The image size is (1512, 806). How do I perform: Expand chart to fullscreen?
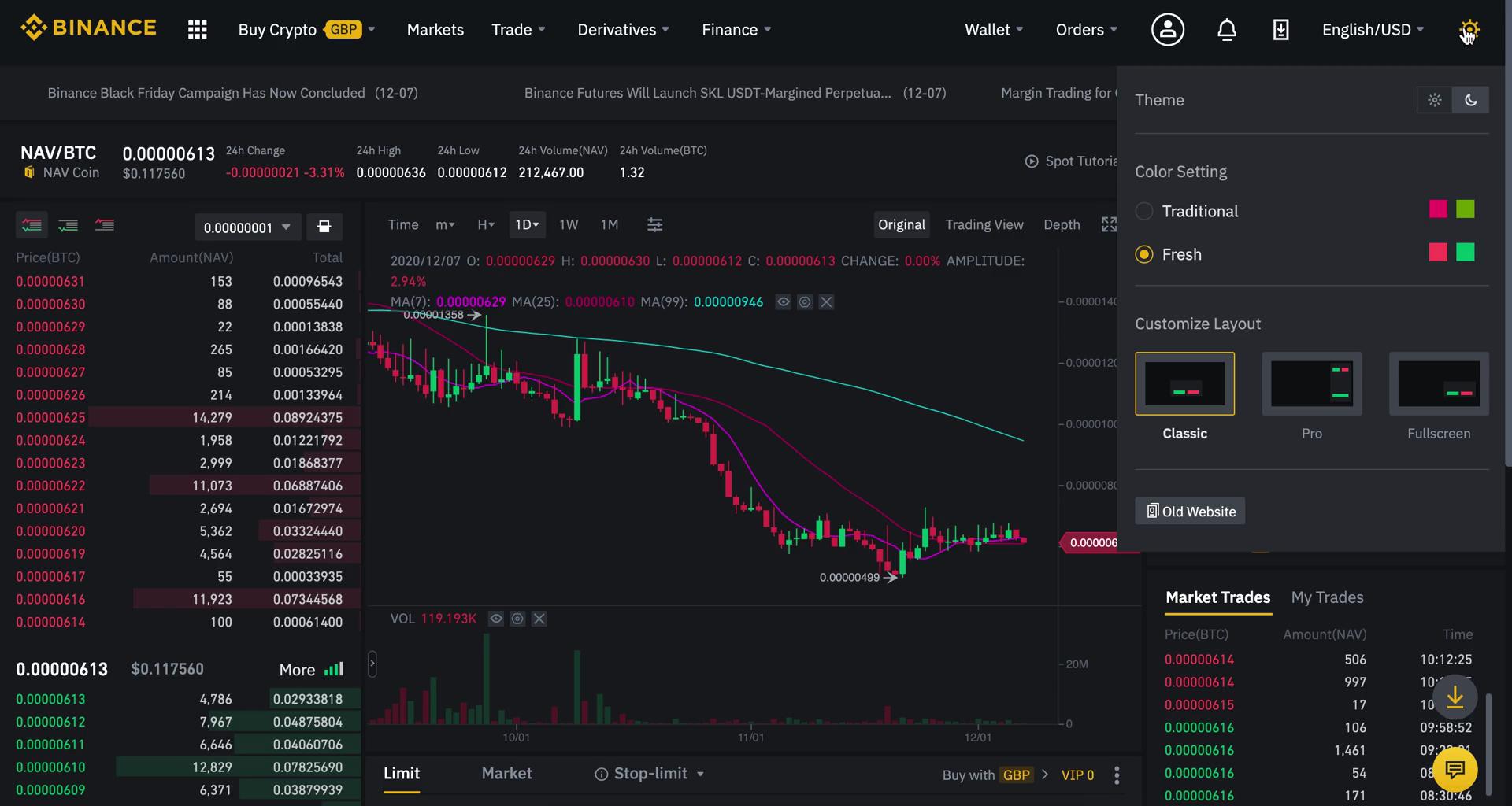pos(1109,224)
